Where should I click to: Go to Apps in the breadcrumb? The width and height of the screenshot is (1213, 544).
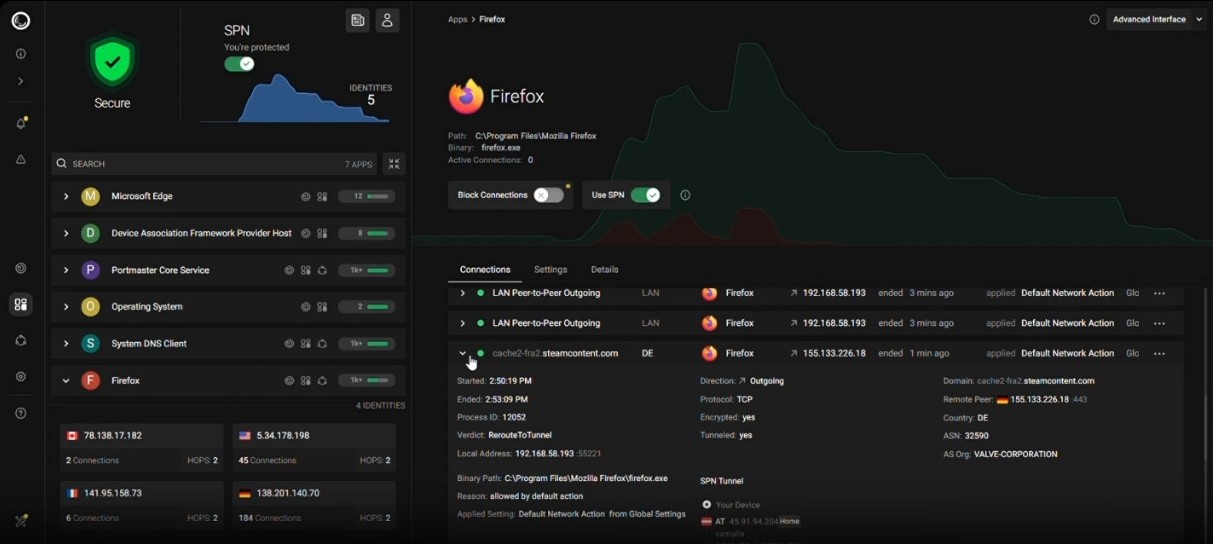click(x=457, y=19)
